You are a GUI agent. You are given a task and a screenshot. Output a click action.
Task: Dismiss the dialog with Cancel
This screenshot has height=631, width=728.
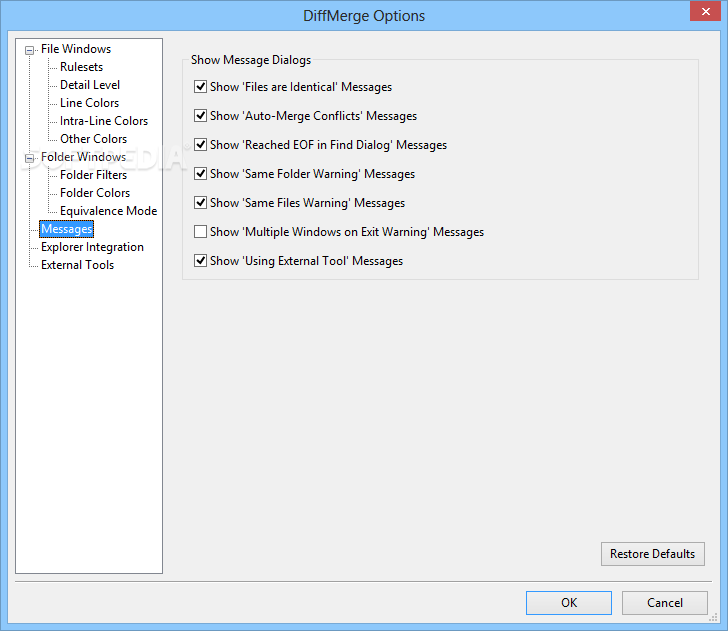(x=664, y=603)
